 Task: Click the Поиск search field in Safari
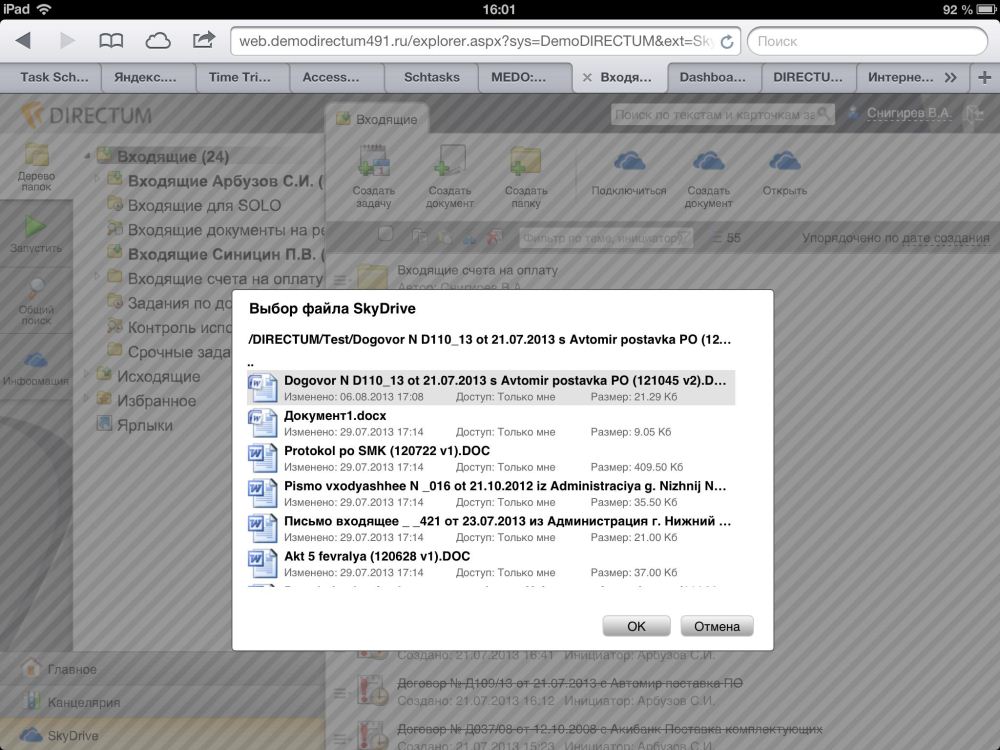point(867,41)
